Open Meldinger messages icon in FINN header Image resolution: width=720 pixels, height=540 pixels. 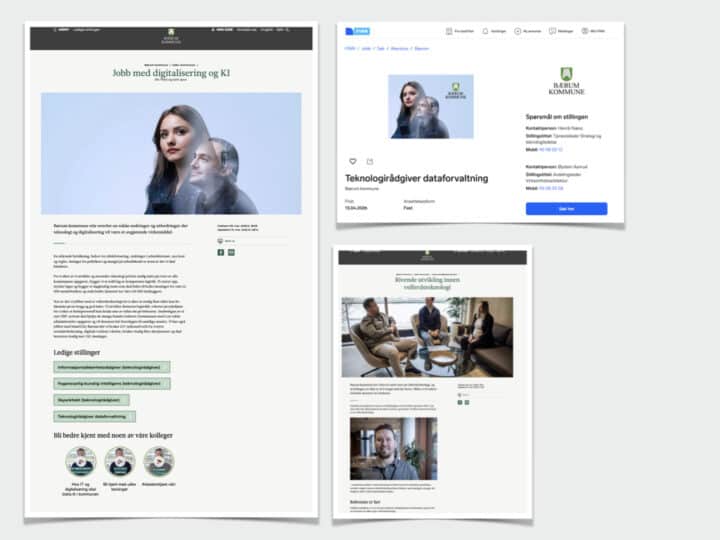[552, 31]
